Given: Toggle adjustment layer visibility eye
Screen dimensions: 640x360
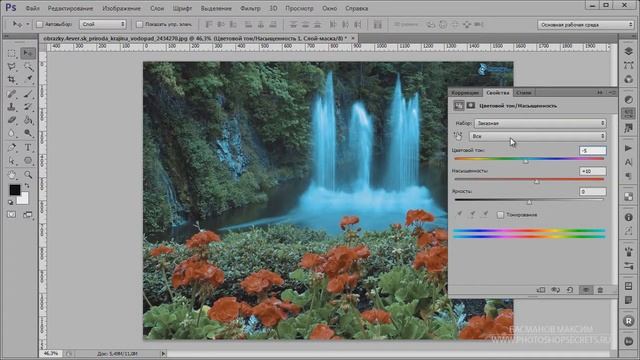Looking at the screenshot, I should point(586,290).
